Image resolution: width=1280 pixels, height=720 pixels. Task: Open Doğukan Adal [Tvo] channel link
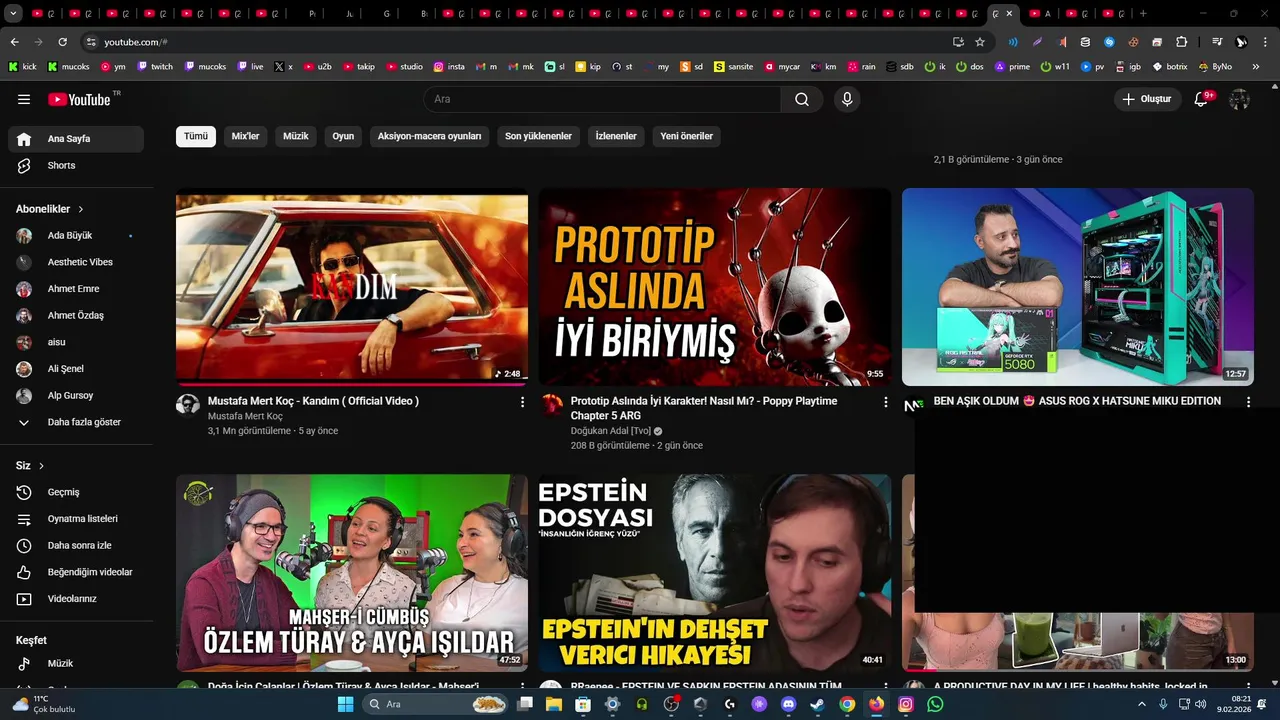point(611,431)
